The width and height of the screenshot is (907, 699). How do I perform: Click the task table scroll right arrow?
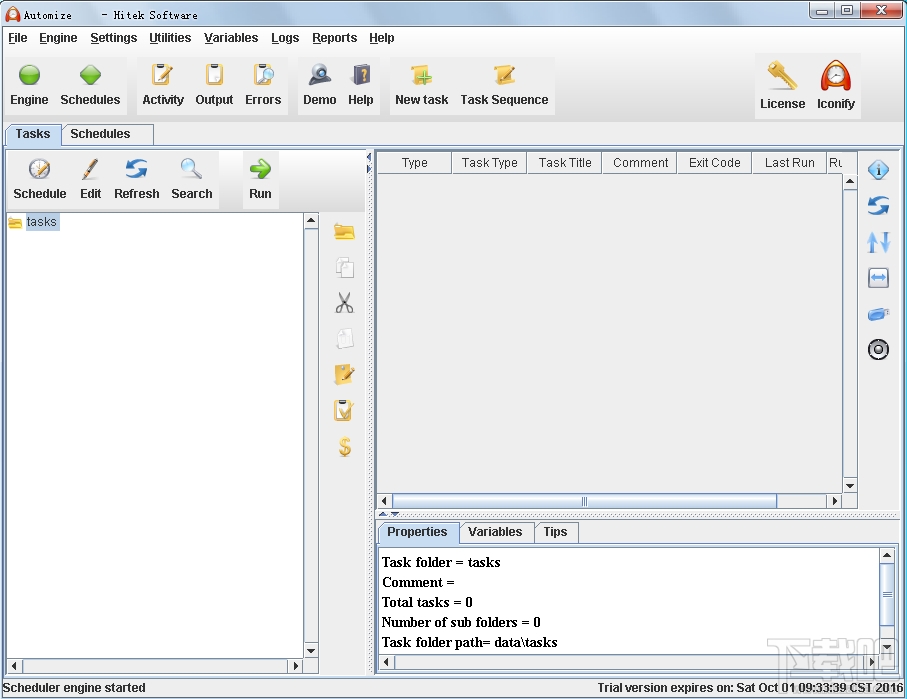[x=835, y=501]
